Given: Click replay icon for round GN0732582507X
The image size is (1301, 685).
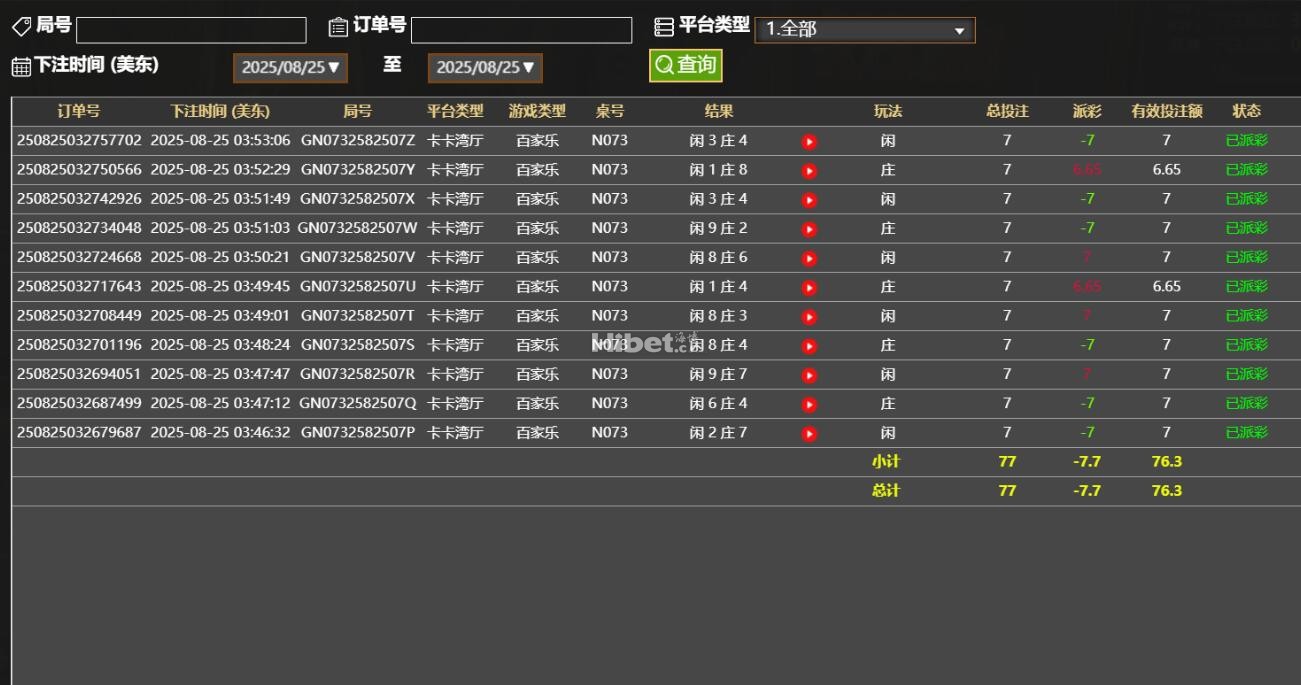Looking at the screenshot, I should (809, 200).
